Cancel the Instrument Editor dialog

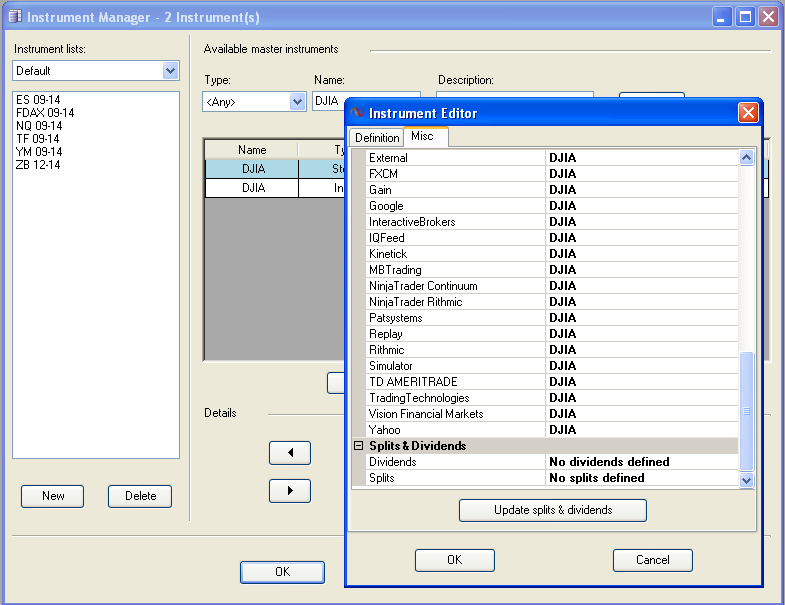(653, 560)
